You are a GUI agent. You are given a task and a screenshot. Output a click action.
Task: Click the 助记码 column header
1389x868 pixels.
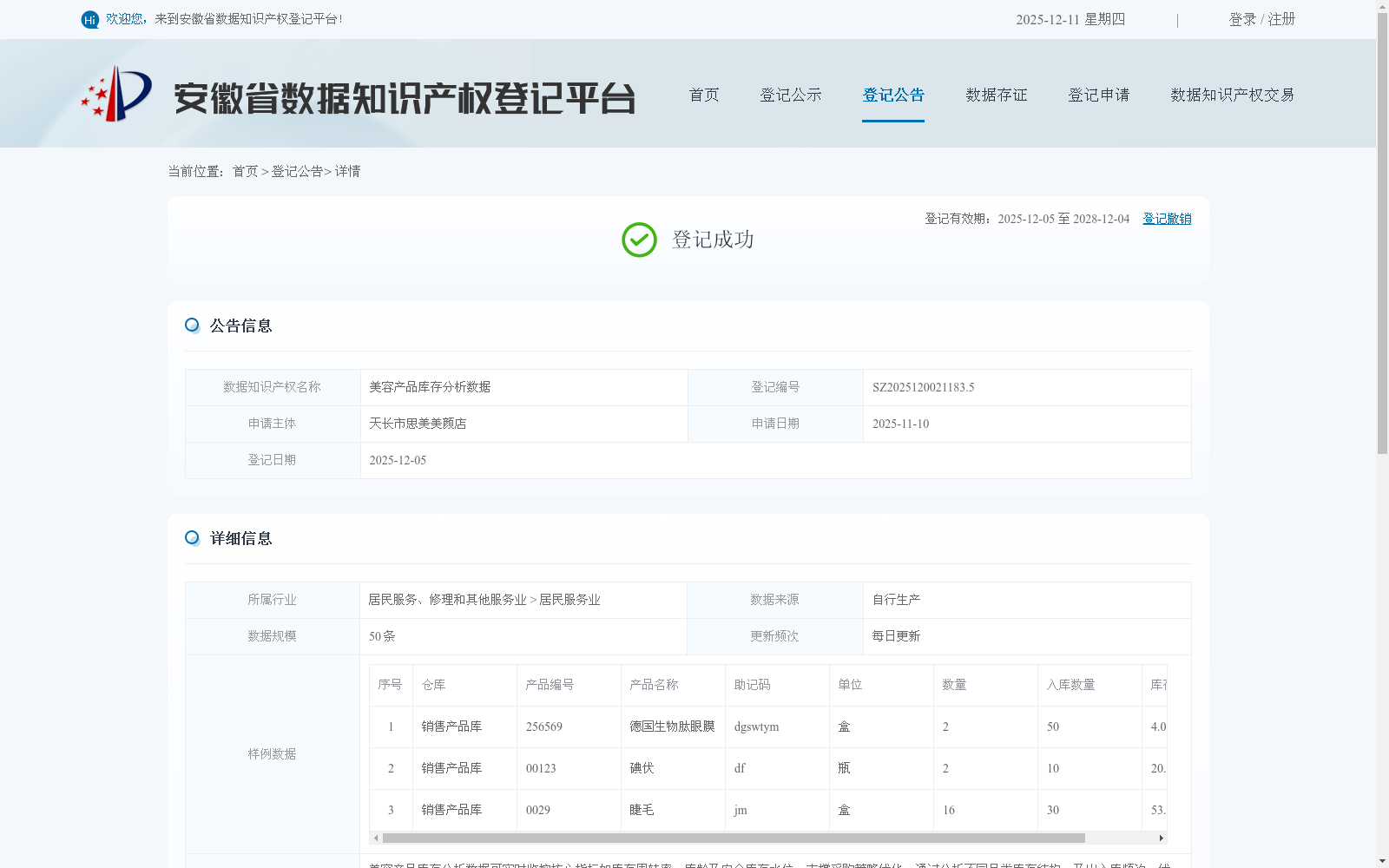pos(752,685)
